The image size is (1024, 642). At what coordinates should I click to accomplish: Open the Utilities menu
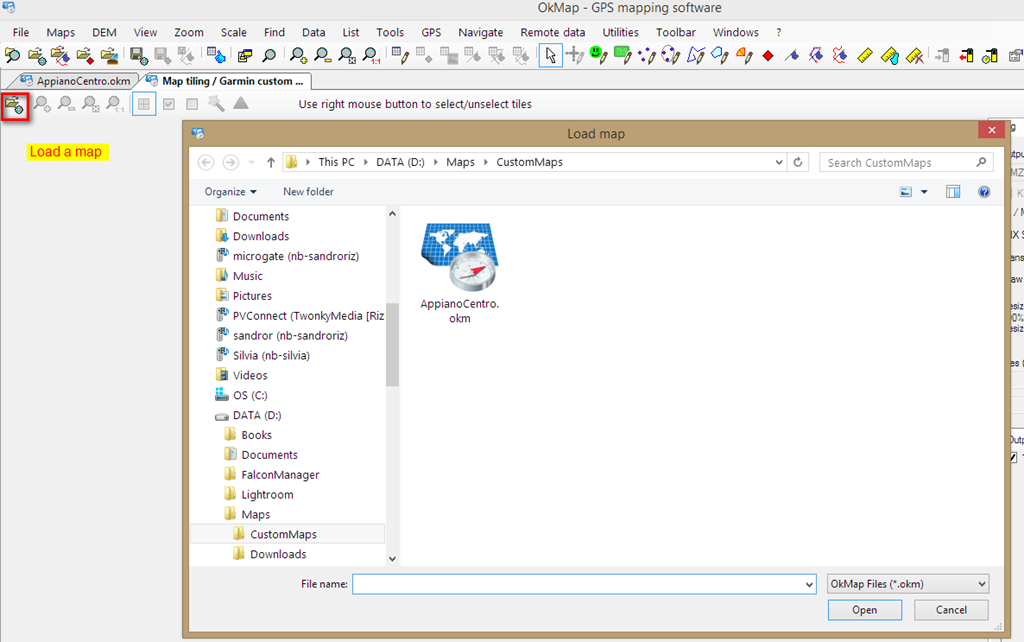pos(620,32)
